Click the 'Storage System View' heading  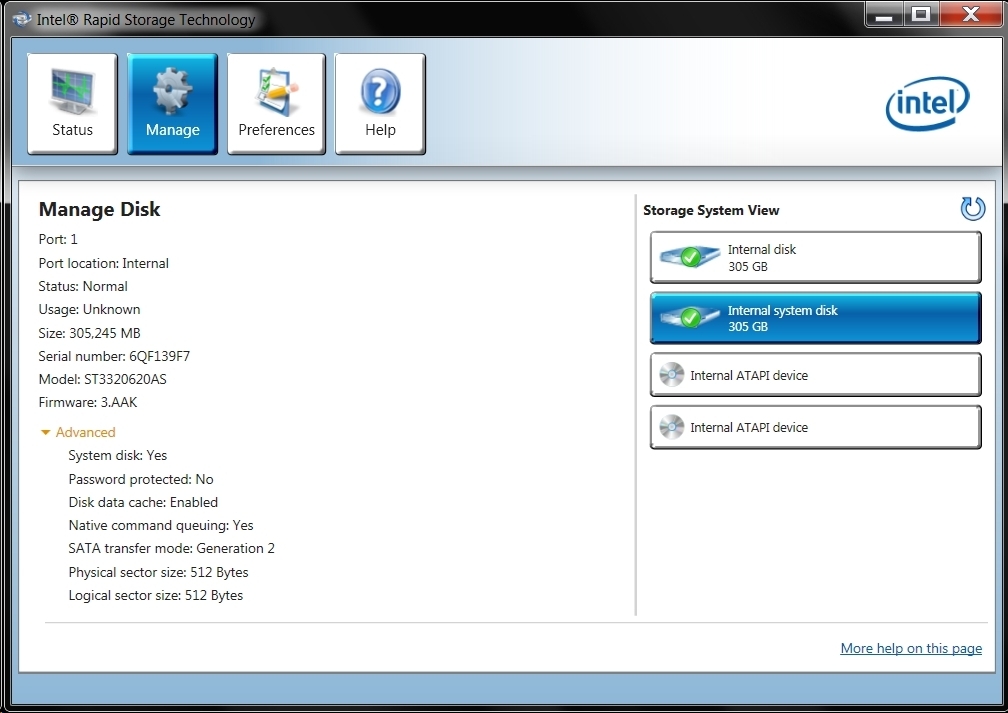(x=711, y=210)
